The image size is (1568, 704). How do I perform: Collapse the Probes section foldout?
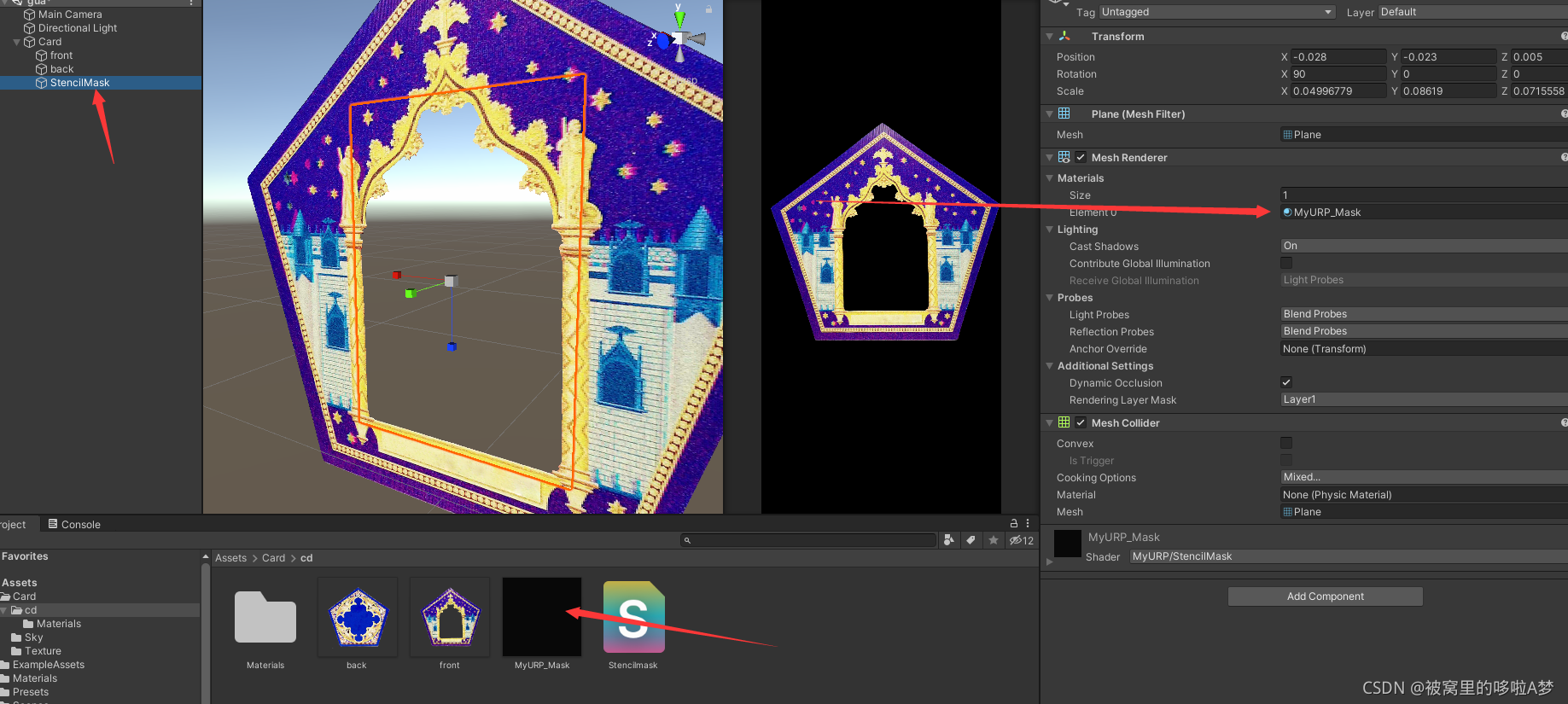1050,298
